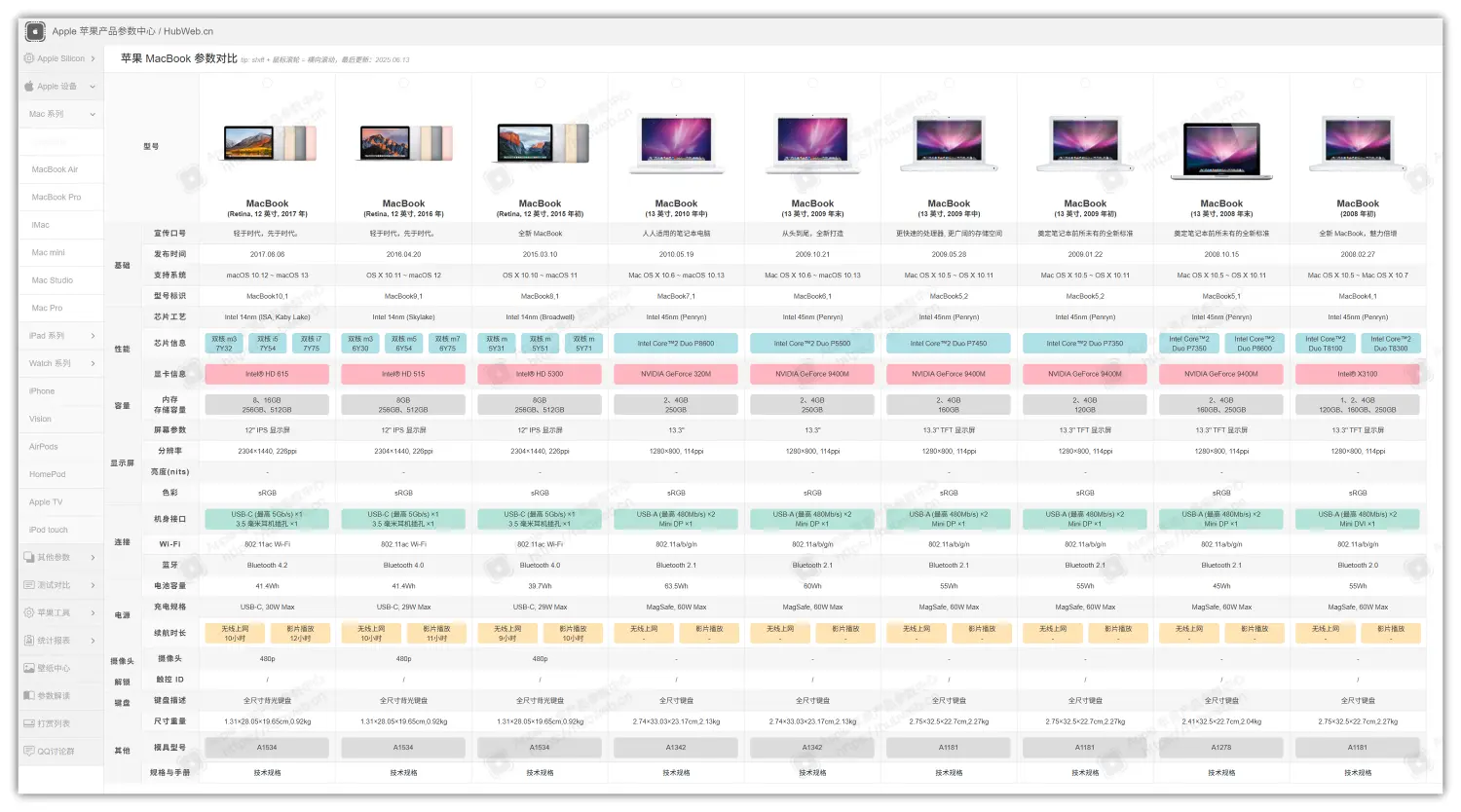Go to iPhone in the sidebar
The image size is (1461, 812).
pos(42,391)
